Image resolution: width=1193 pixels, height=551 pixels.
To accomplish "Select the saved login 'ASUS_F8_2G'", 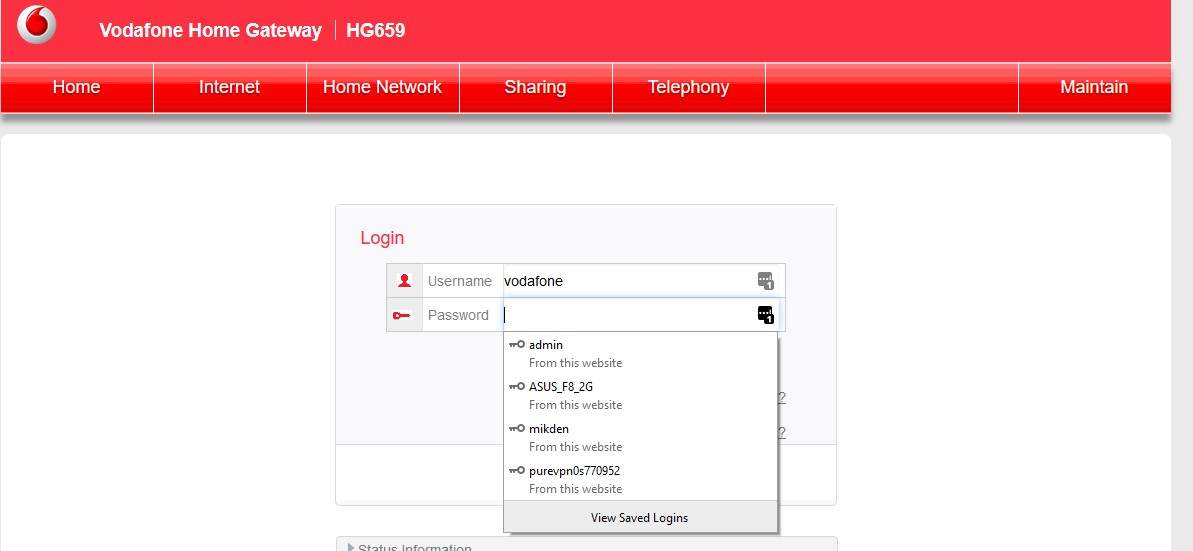I will [x=641, y=396].
